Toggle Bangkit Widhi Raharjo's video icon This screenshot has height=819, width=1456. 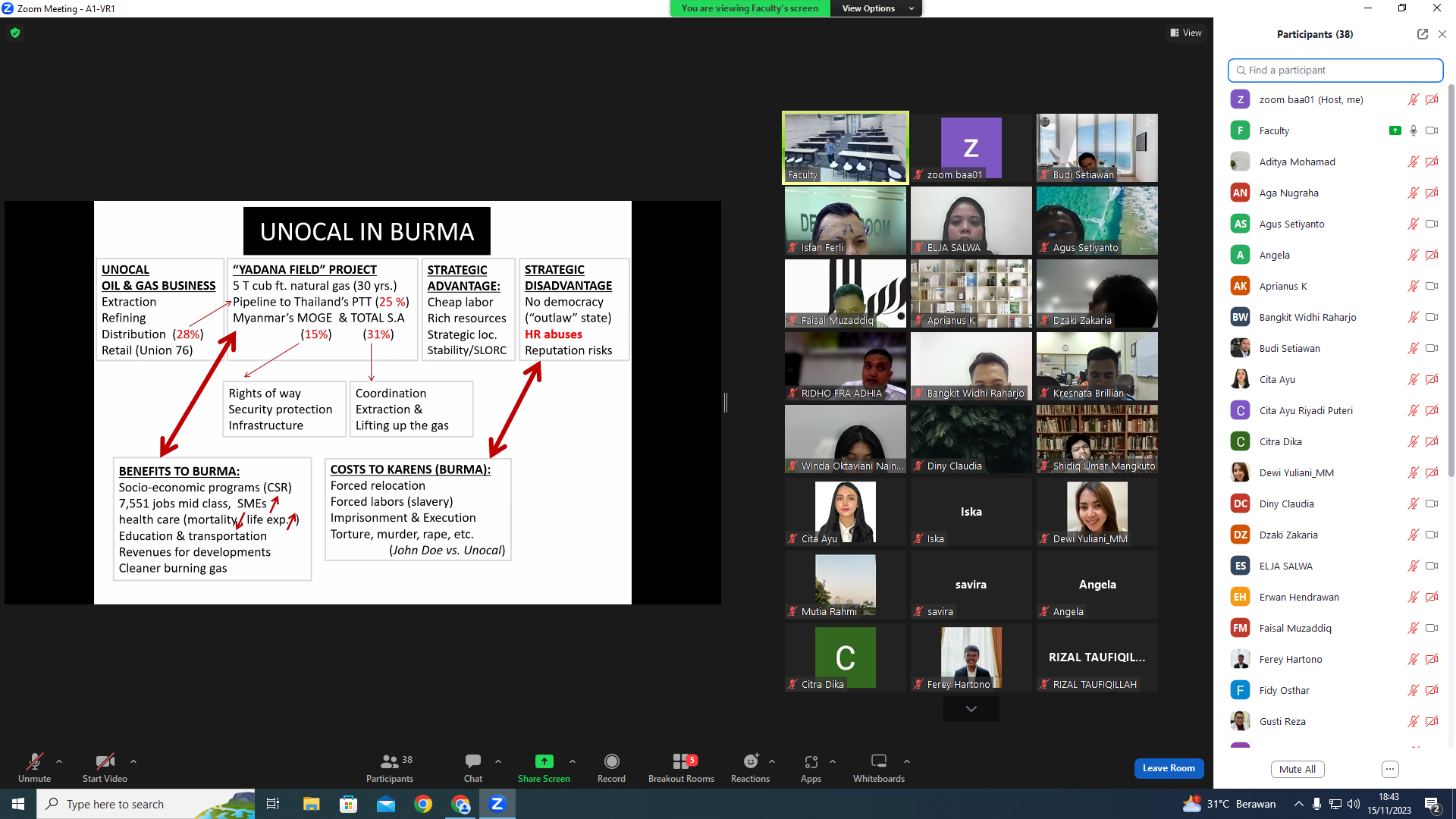1432,317
